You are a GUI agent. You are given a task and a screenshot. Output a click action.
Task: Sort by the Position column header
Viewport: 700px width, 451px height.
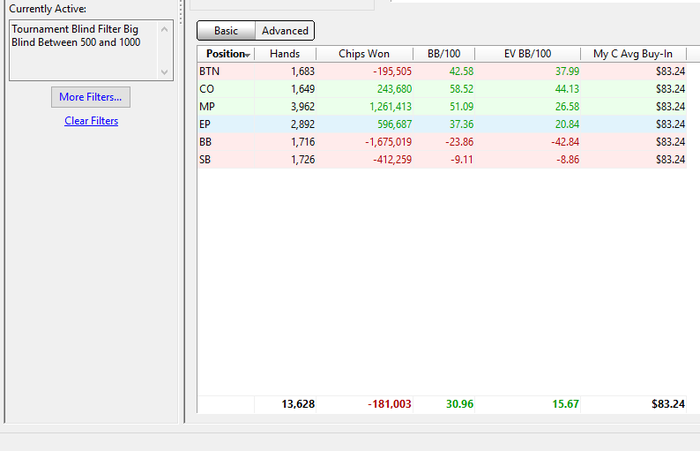tap(226, 54)
